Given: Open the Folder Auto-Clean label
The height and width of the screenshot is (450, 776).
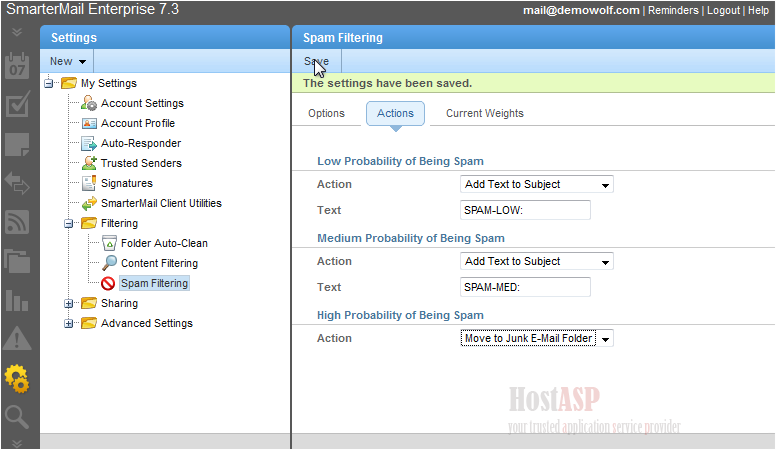Looking at the screenshot, I should (x=164, y=243).
